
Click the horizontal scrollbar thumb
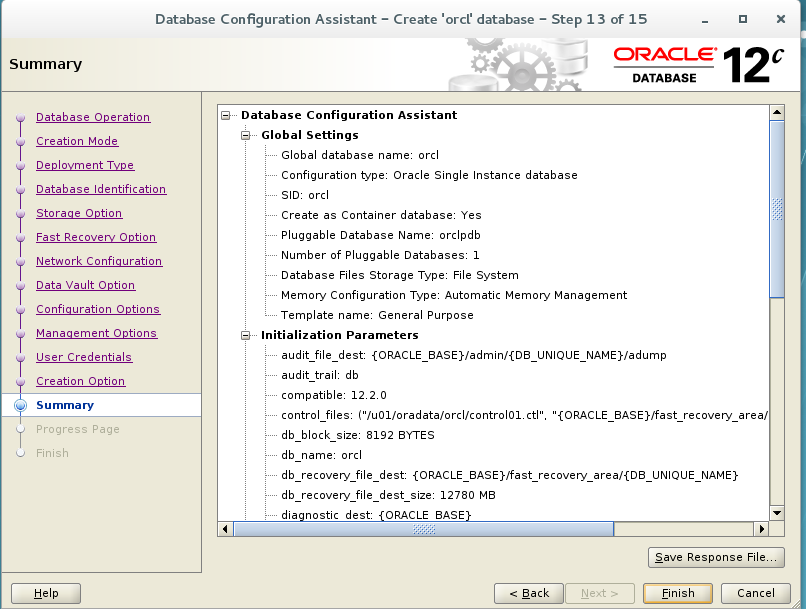tap(424, 528)
